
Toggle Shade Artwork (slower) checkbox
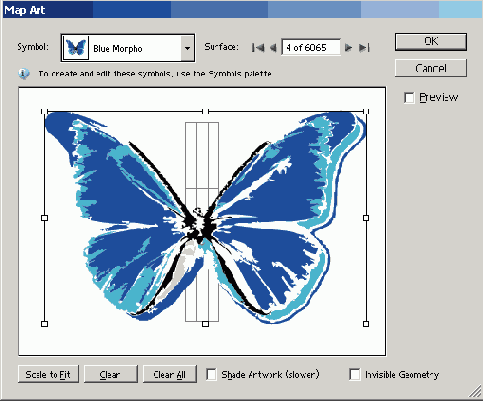tap(211, 374)
